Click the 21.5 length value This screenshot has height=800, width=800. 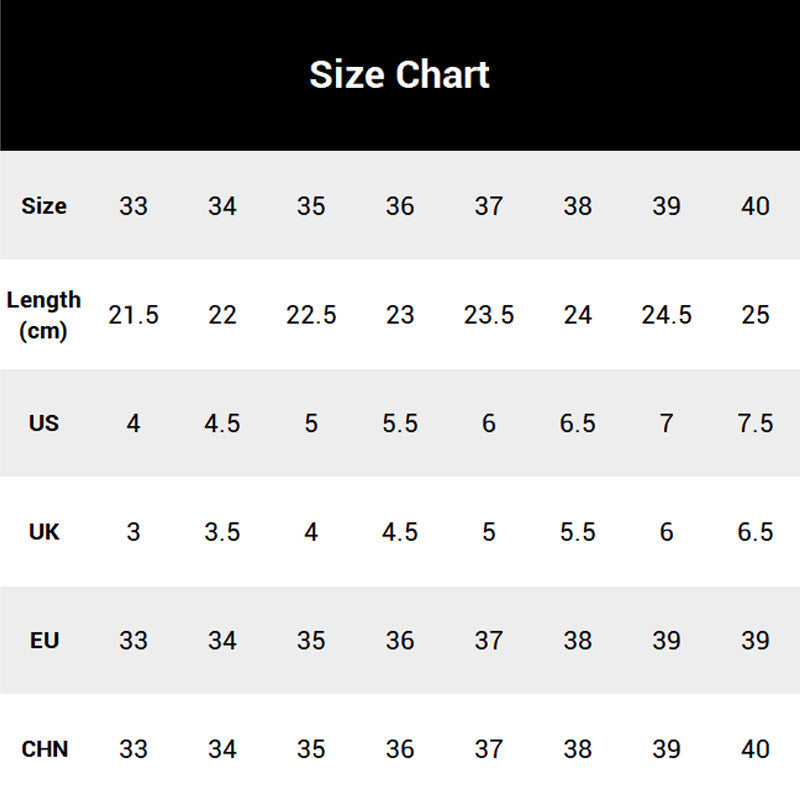coord(133,315)
